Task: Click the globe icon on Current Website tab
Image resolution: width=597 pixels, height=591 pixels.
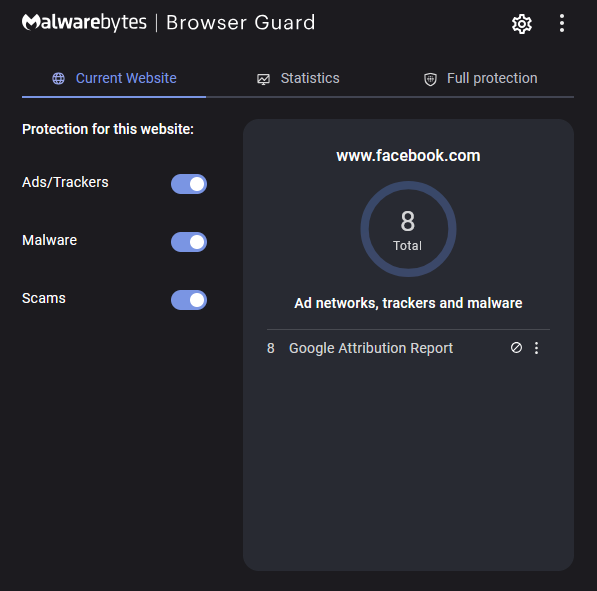Action: pos(58,78)
